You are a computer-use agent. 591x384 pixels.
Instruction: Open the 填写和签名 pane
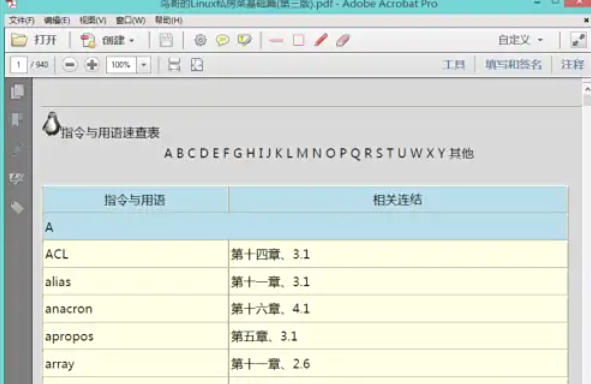(x=513, y=64)
